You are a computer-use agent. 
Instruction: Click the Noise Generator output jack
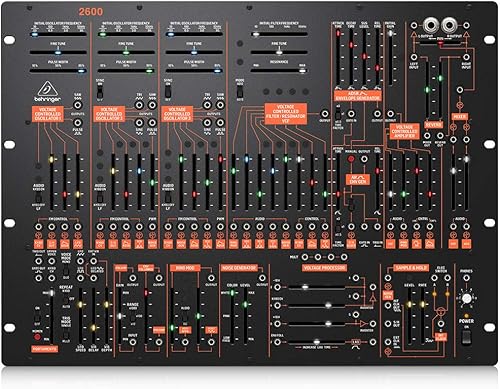[262, 278]
